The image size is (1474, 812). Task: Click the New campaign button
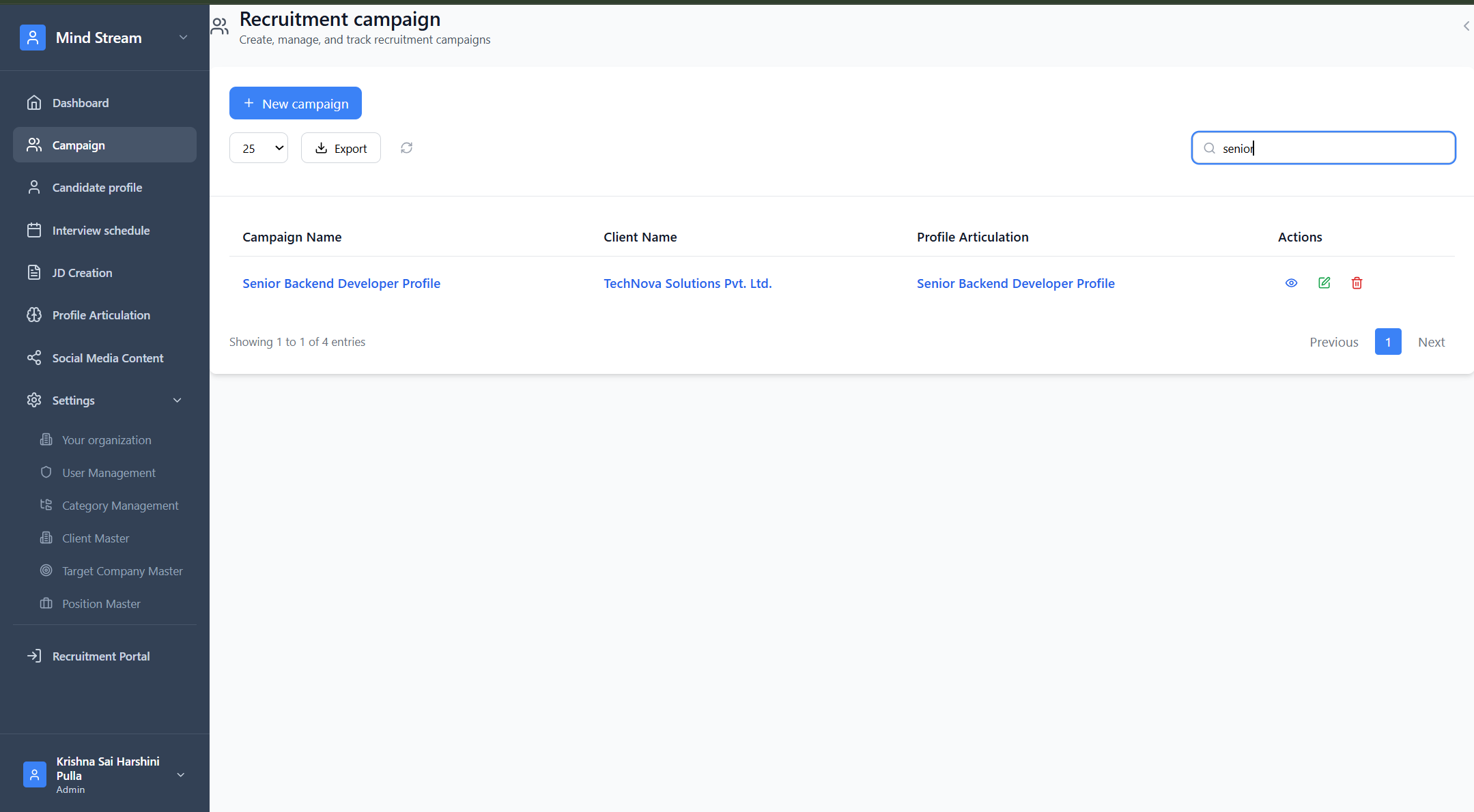coord(295,104)
